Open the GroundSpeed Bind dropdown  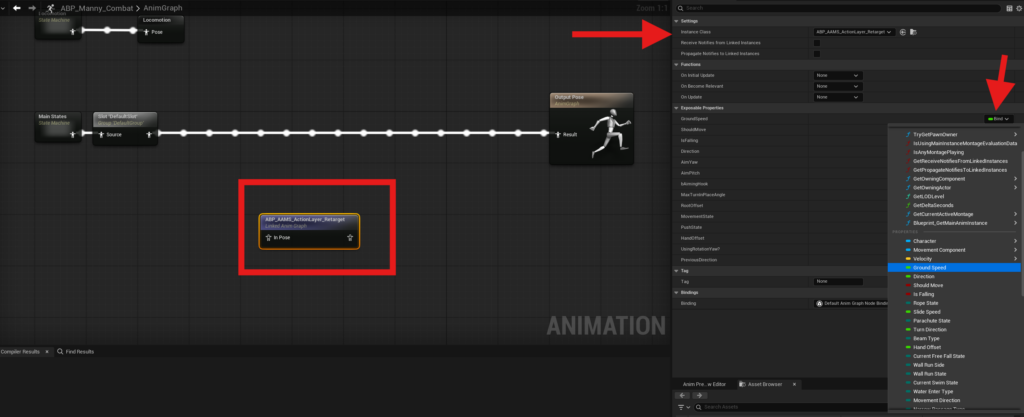(999, 118)
